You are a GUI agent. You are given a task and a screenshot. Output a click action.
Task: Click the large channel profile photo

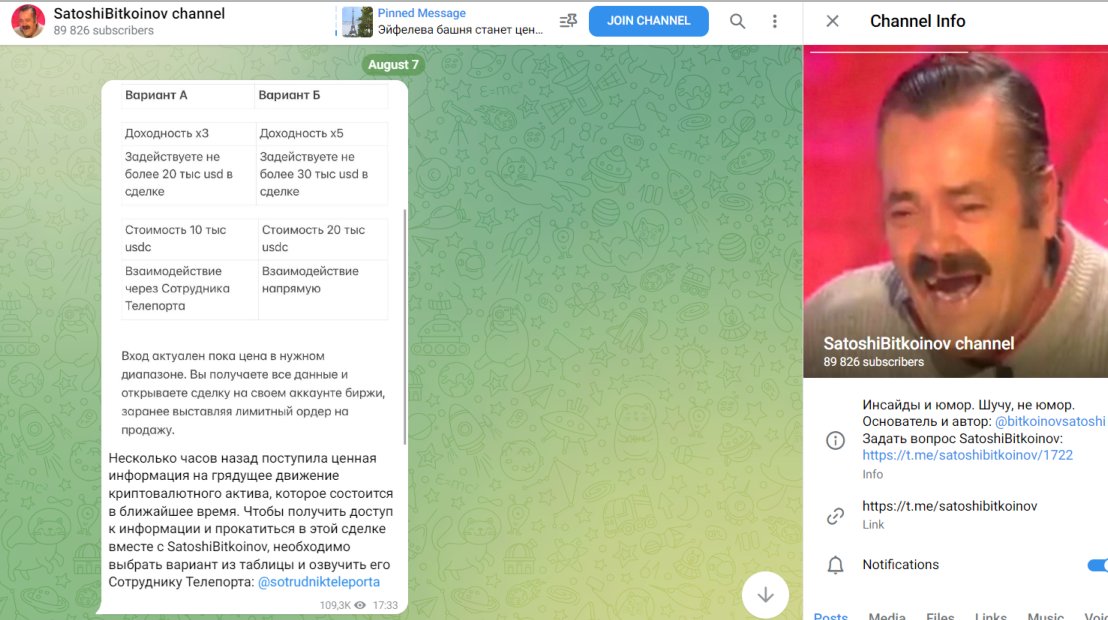coord(955,212)
